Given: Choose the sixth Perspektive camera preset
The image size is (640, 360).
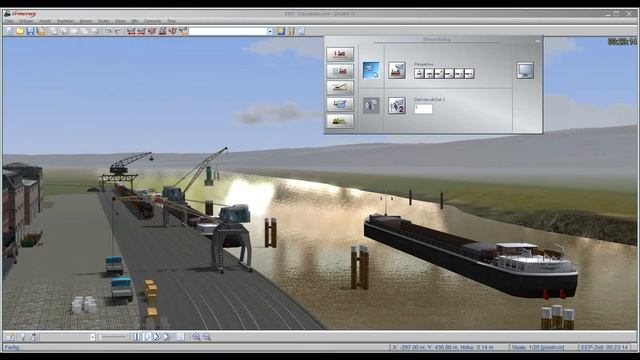Looking at the screenshot, I should 469,73.
